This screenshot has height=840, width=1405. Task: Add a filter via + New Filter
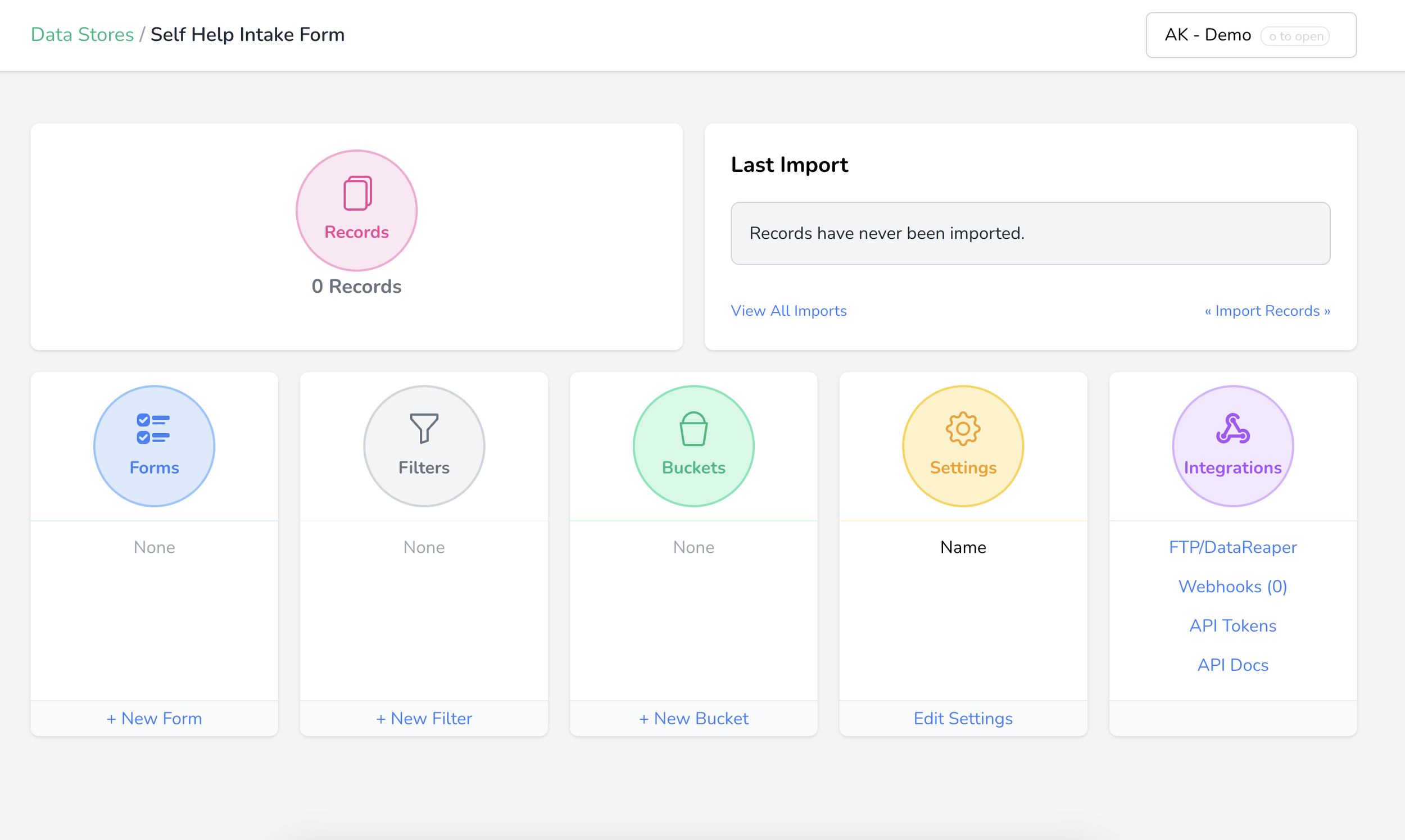tap(424, 718)
